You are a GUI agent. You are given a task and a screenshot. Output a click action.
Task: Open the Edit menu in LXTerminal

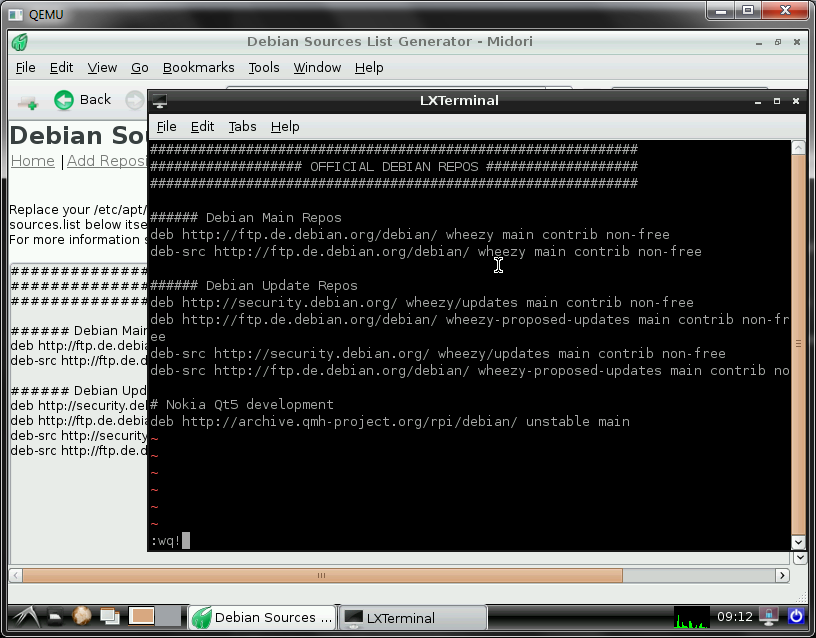(x=202, y=126)
